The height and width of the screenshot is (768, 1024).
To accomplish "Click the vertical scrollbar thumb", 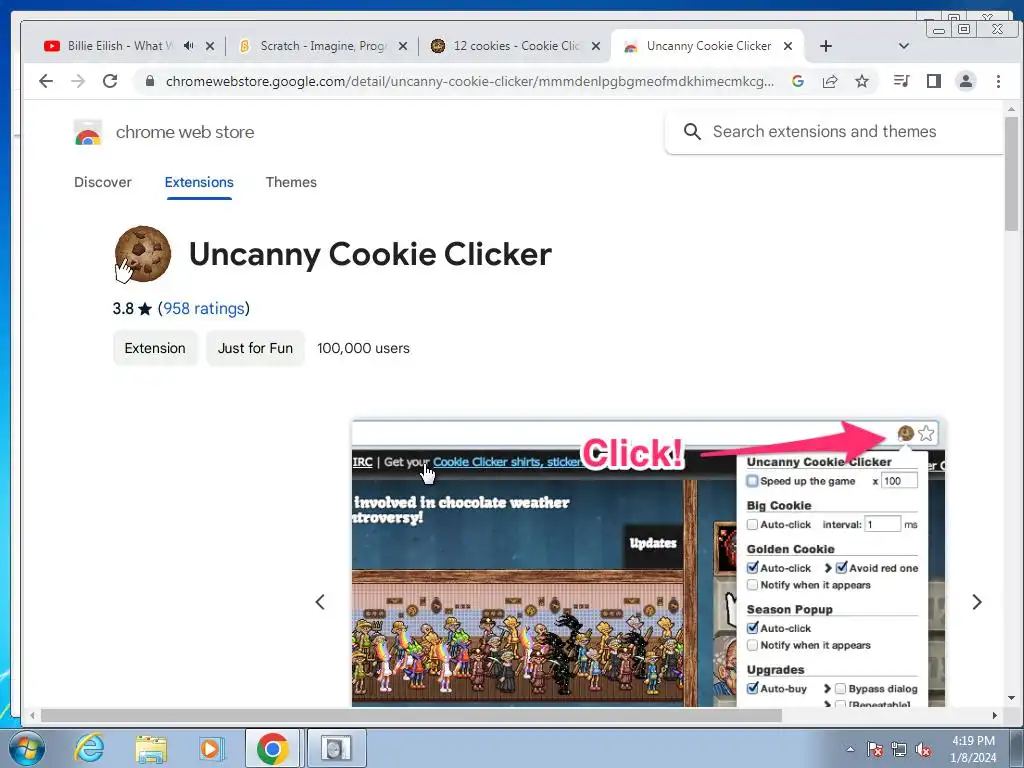I will (1012, 174).
